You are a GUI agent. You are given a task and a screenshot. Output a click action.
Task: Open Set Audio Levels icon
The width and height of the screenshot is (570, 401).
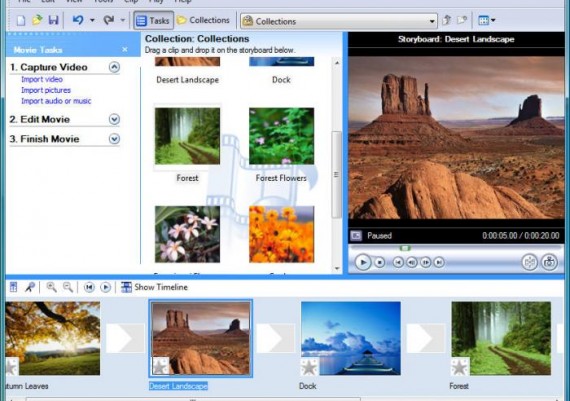click(13, 287)
